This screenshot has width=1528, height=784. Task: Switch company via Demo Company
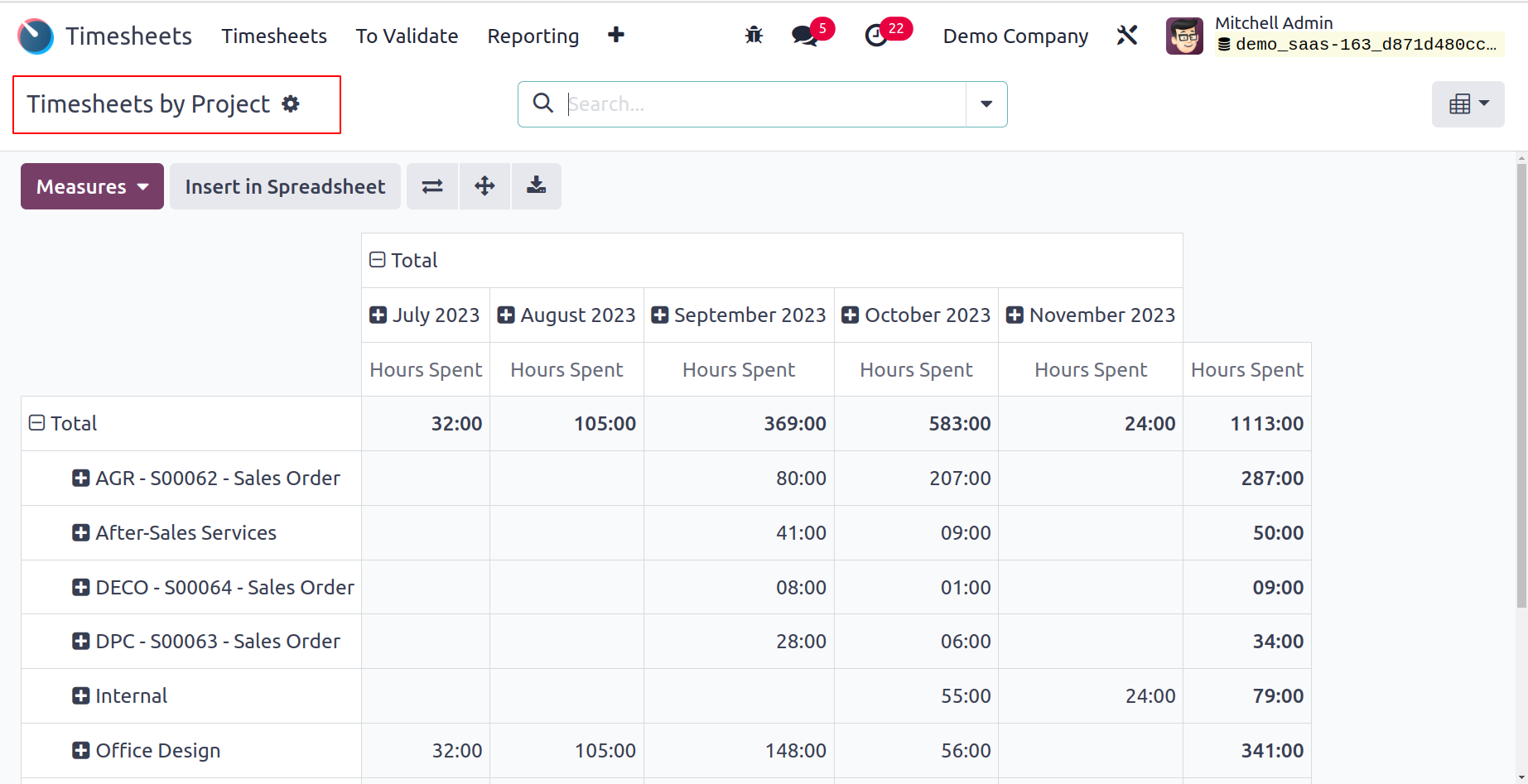tap(1015, 36)
